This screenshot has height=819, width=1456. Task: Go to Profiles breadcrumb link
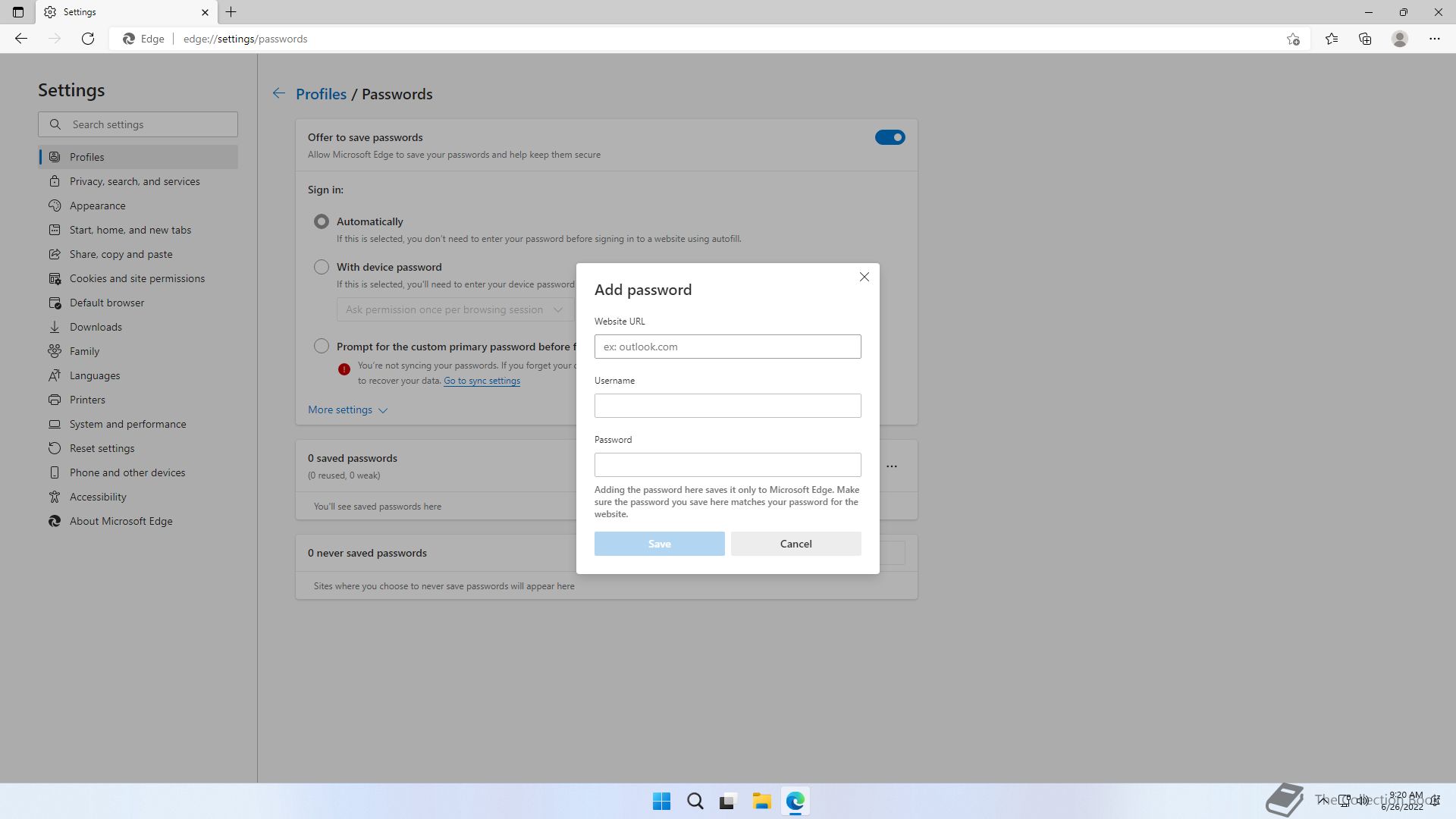[x=321, y=94]
